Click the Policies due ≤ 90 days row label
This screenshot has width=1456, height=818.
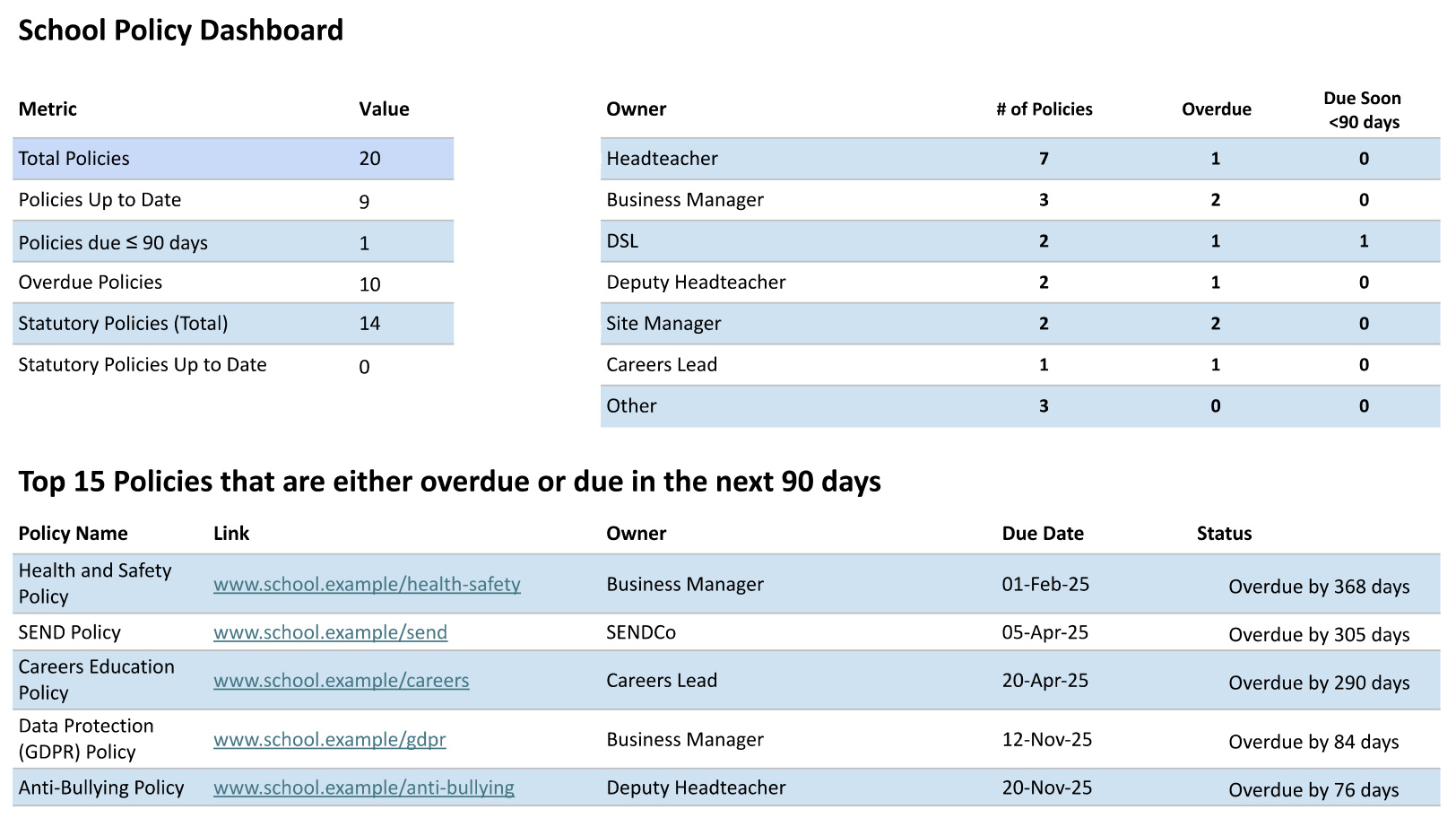pyautogui.click(x=113, y=243)
